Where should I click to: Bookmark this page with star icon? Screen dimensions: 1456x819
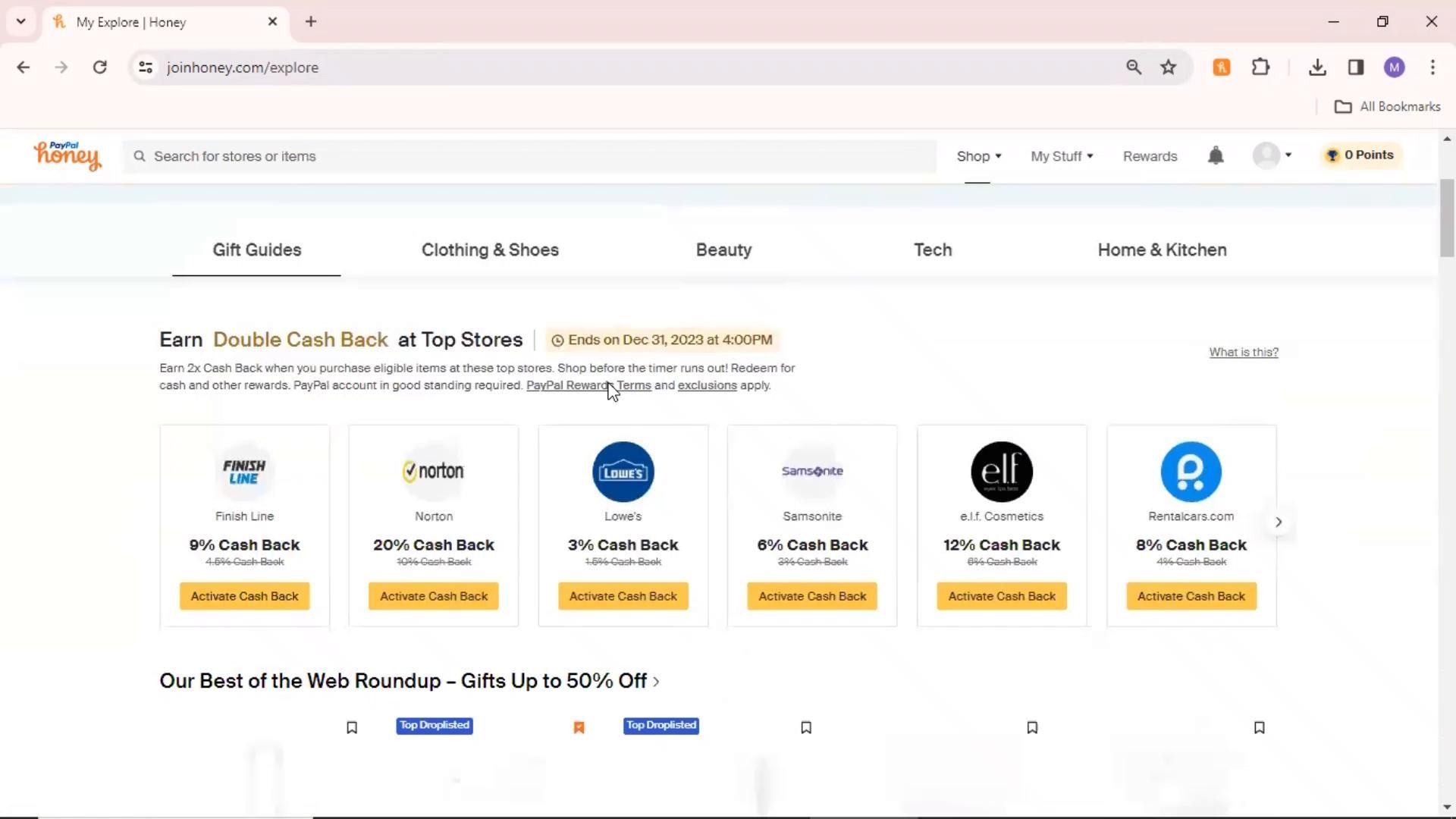(x=1168, y=67)
